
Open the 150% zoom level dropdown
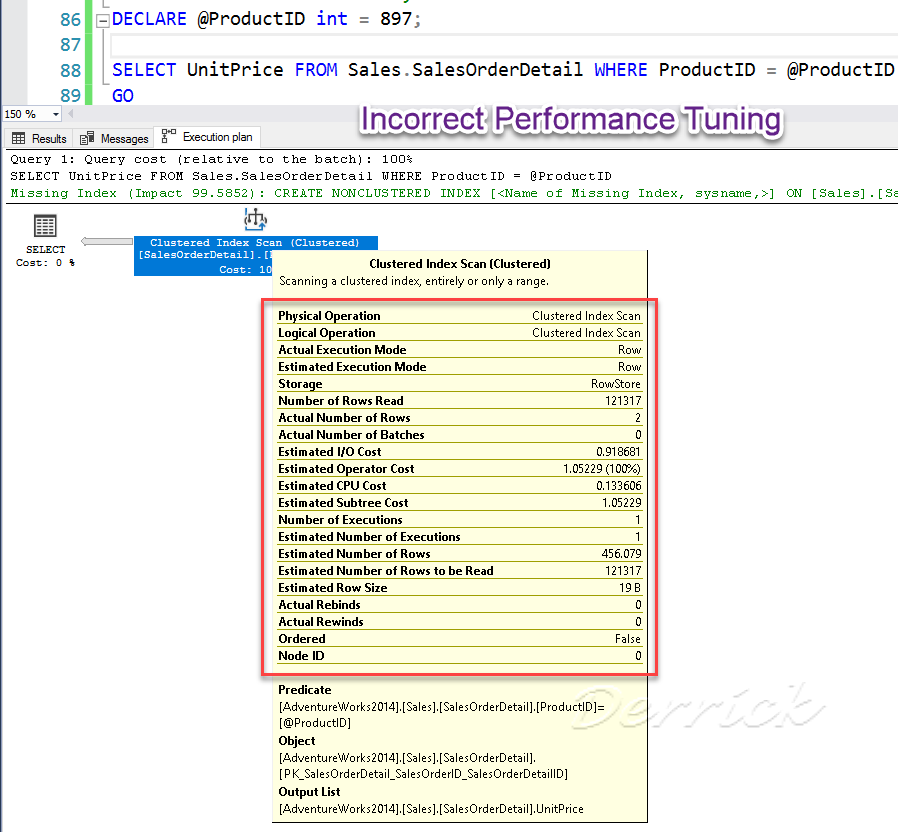30,114
